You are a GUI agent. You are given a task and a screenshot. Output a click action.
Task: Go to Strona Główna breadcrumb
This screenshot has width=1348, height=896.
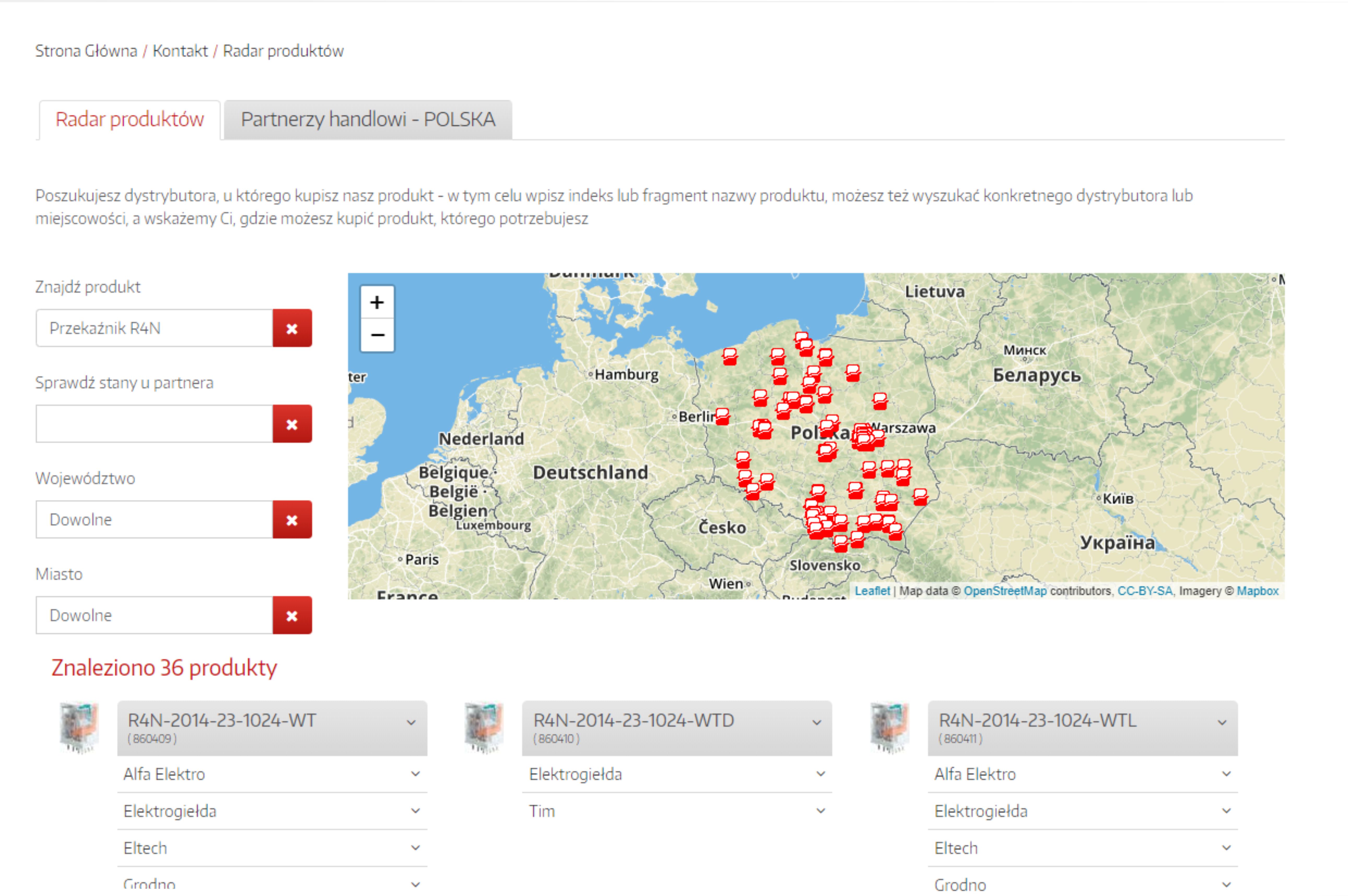86,51
